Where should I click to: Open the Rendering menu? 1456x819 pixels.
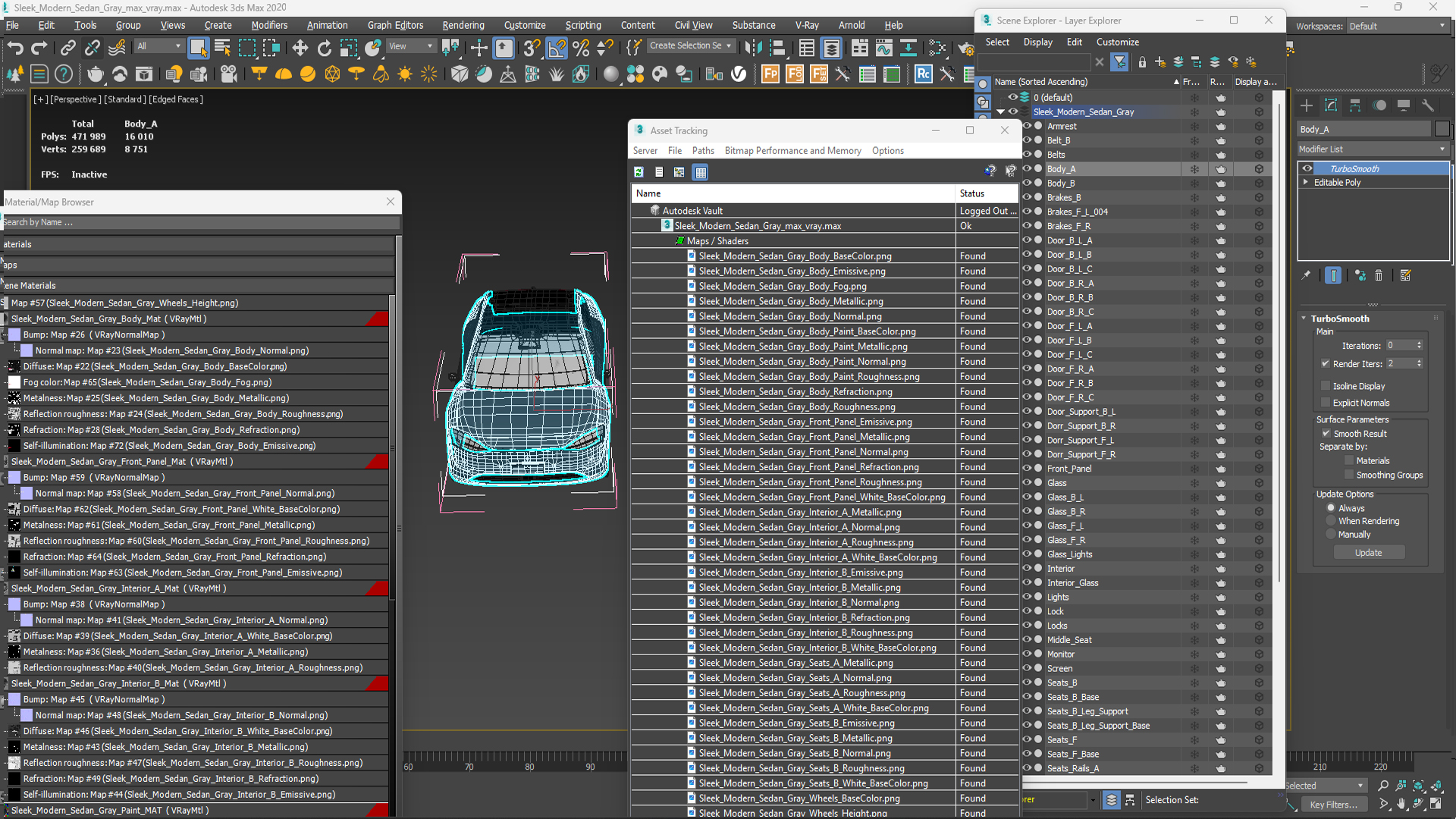coord(463,25)
